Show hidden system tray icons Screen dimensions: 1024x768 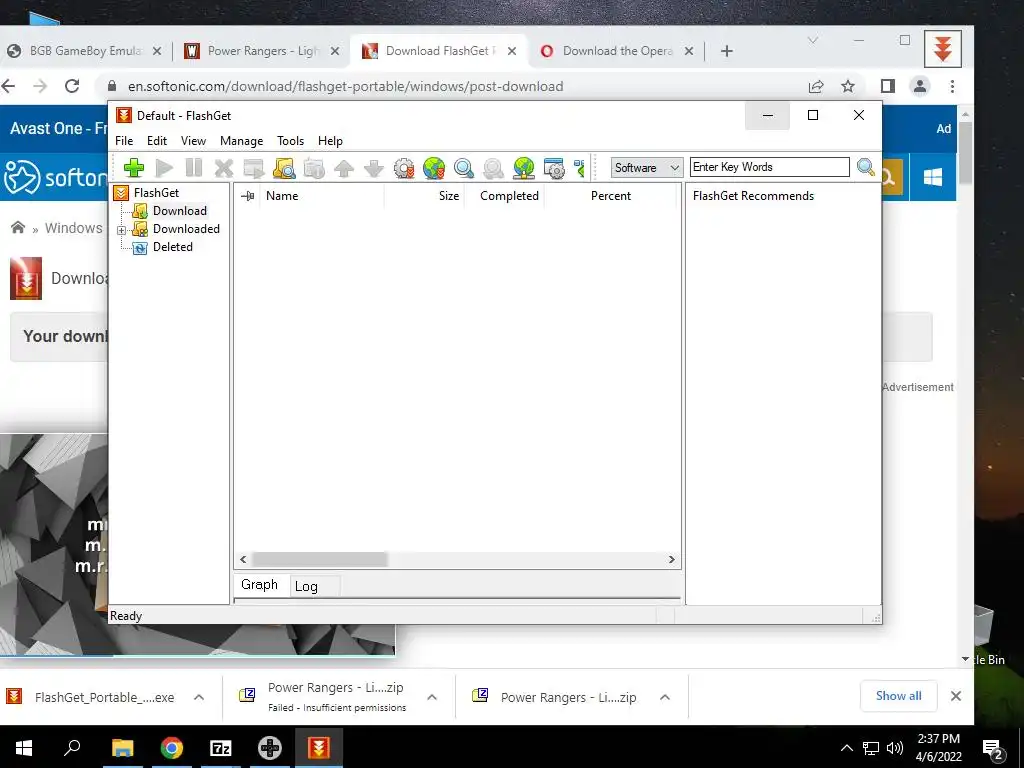click(846, 748)
